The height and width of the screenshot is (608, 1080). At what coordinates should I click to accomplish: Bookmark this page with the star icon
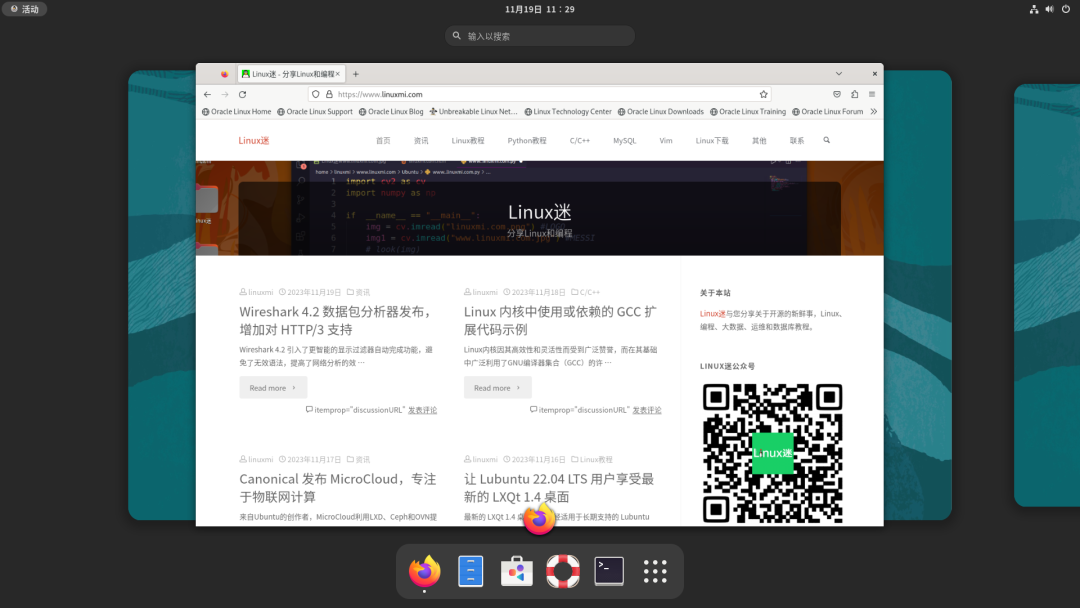[x=763, y=94]
